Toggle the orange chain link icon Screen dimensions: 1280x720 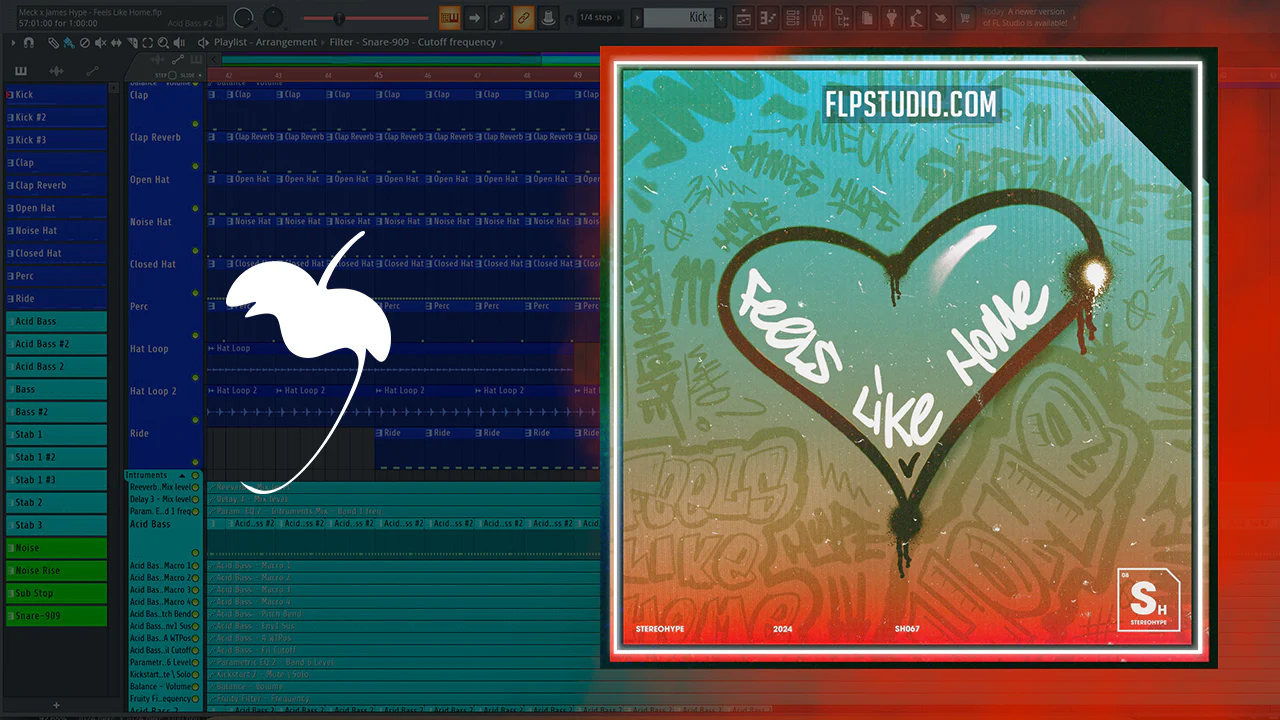[x=522, y=17]
